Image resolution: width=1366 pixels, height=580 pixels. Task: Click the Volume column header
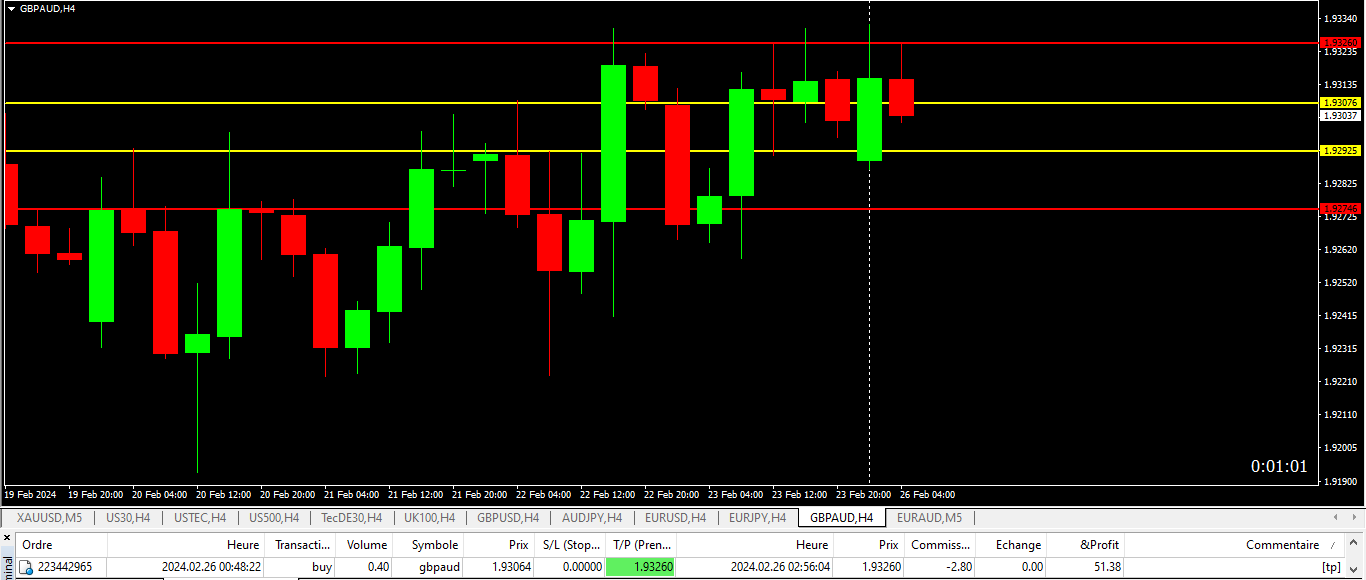tap(366, 545)
